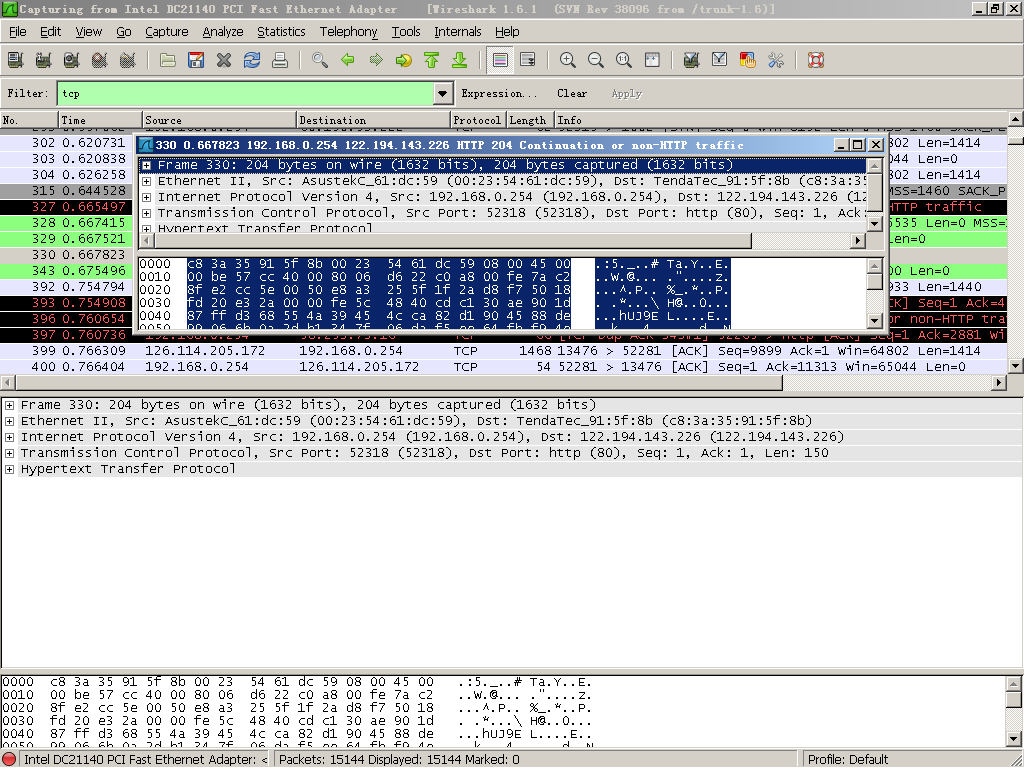Screen dimensions: 1024x768
Task: Select packet row 400 in list
Action: [503, 367]
